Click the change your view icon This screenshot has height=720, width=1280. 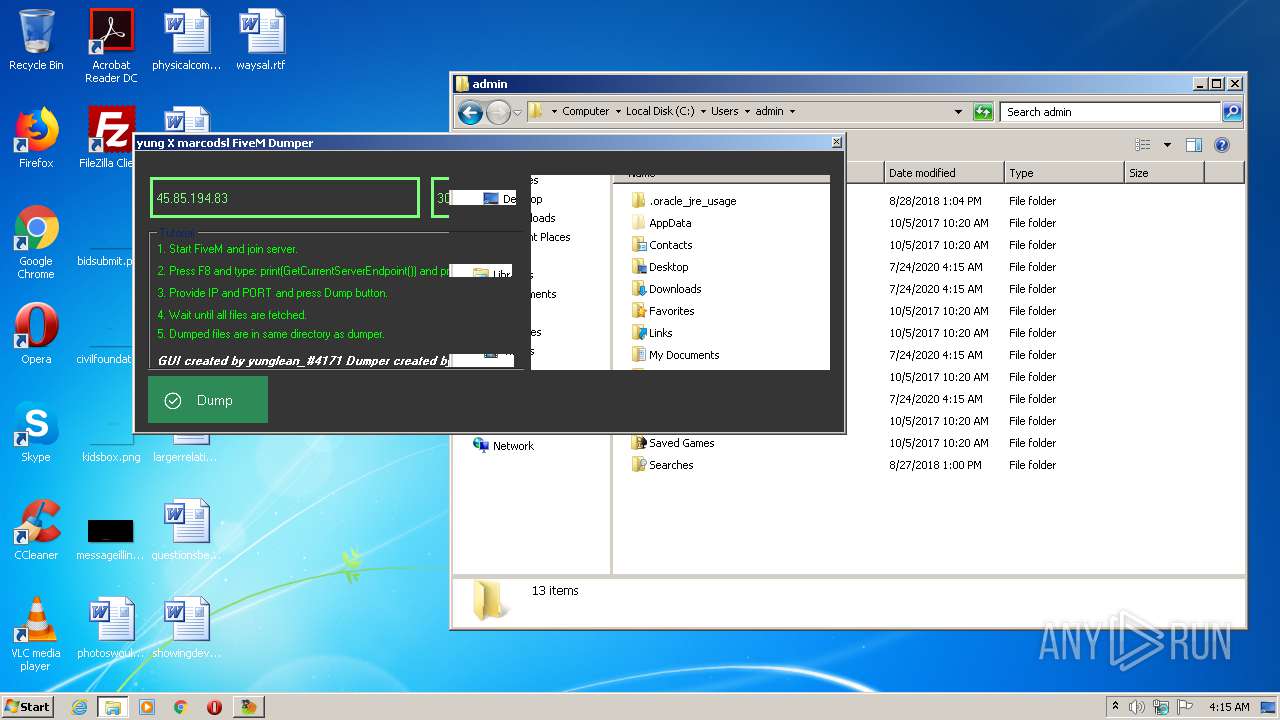pyautogui.click(x=1143, y=145)
